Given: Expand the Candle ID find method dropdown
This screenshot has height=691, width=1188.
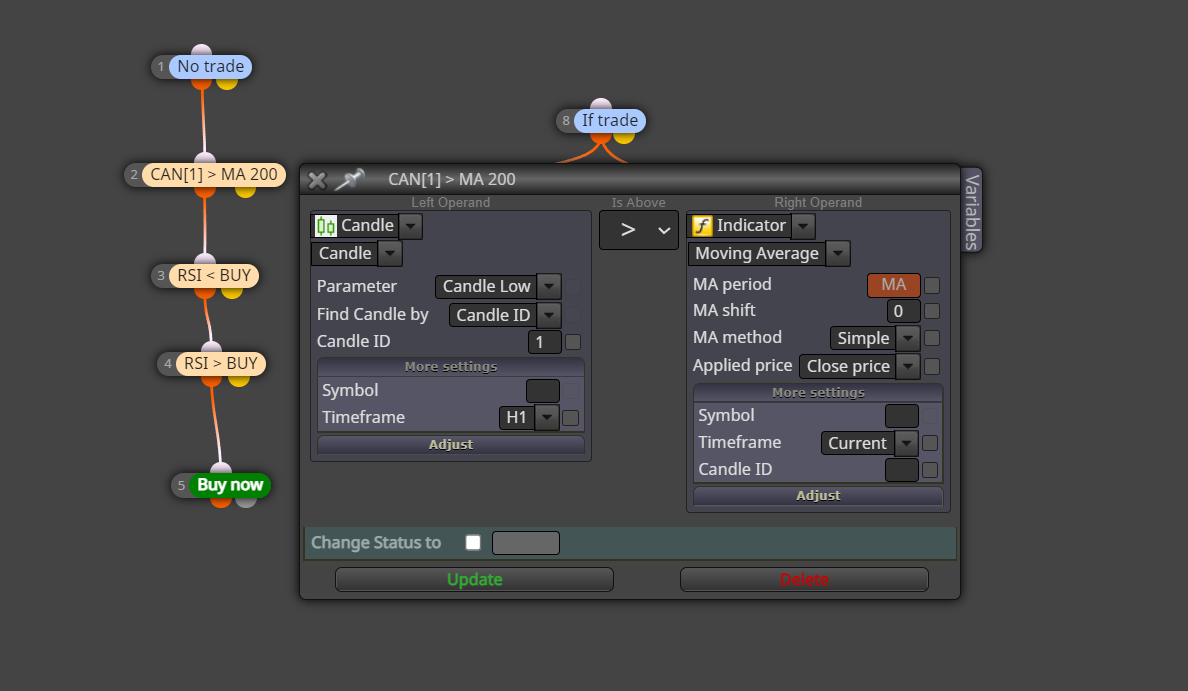Looking at the screenshot, I should (x=549, y=315).
